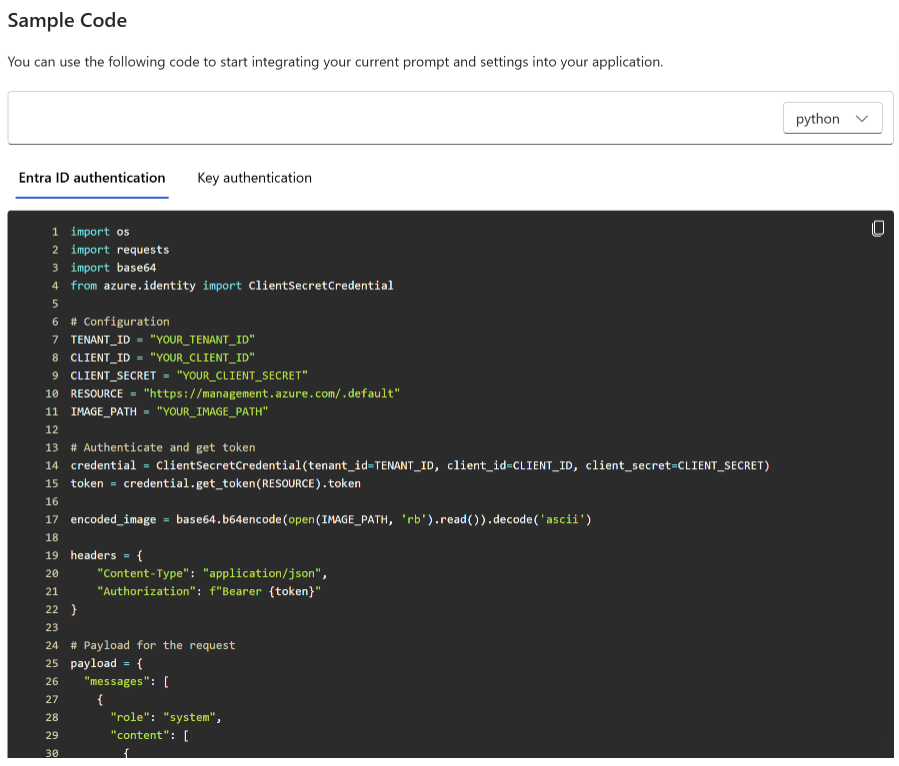
Task: Click the "# Configuration" comment line
Action: coord(120,322)
